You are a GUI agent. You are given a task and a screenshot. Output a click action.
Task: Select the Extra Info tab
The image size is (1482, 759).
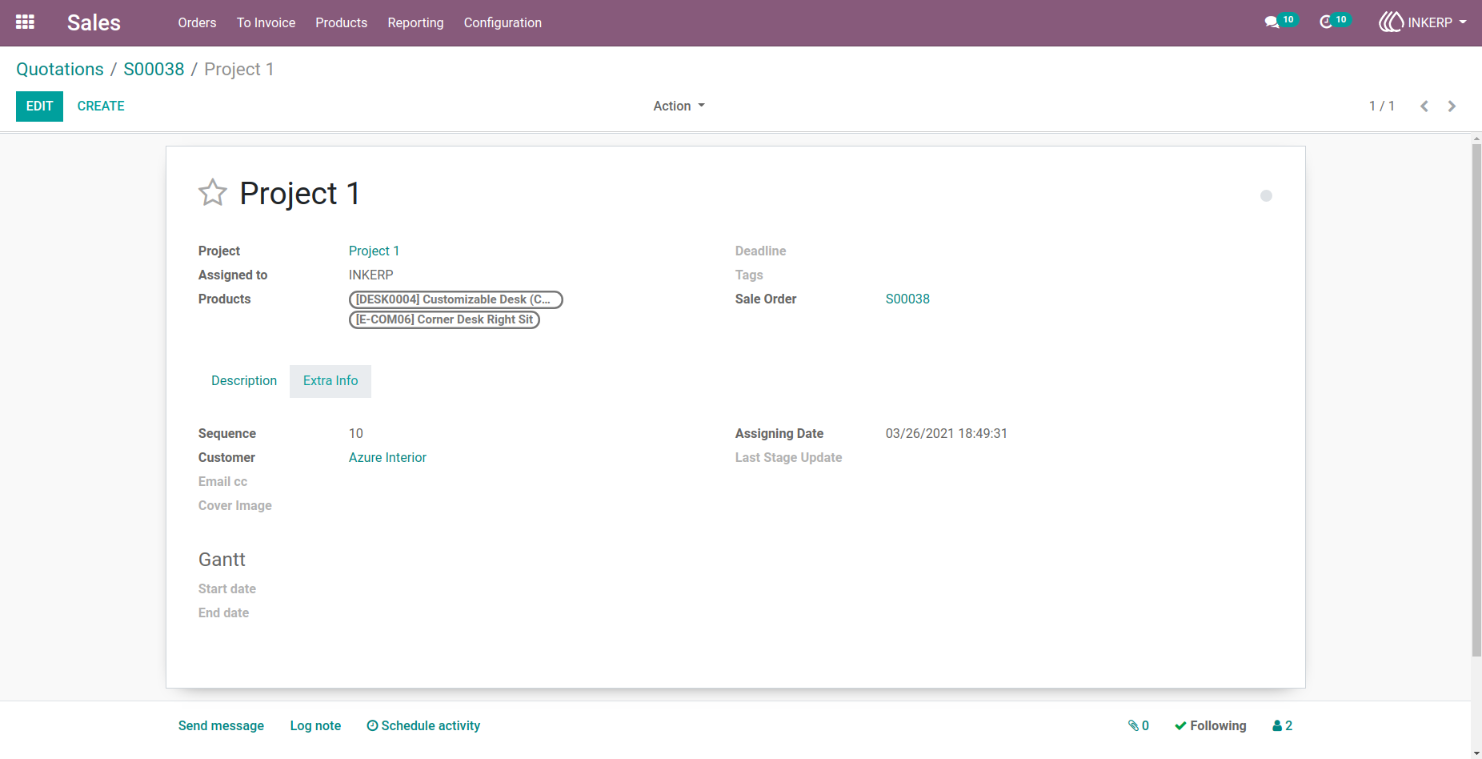pyautogui.click(x=331, y=381)
